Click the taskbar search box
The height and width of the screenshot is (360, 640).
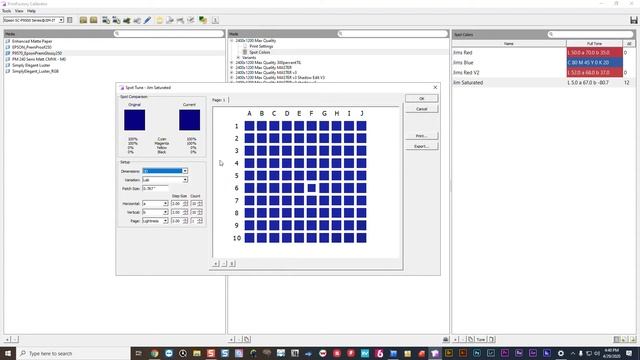73,353
